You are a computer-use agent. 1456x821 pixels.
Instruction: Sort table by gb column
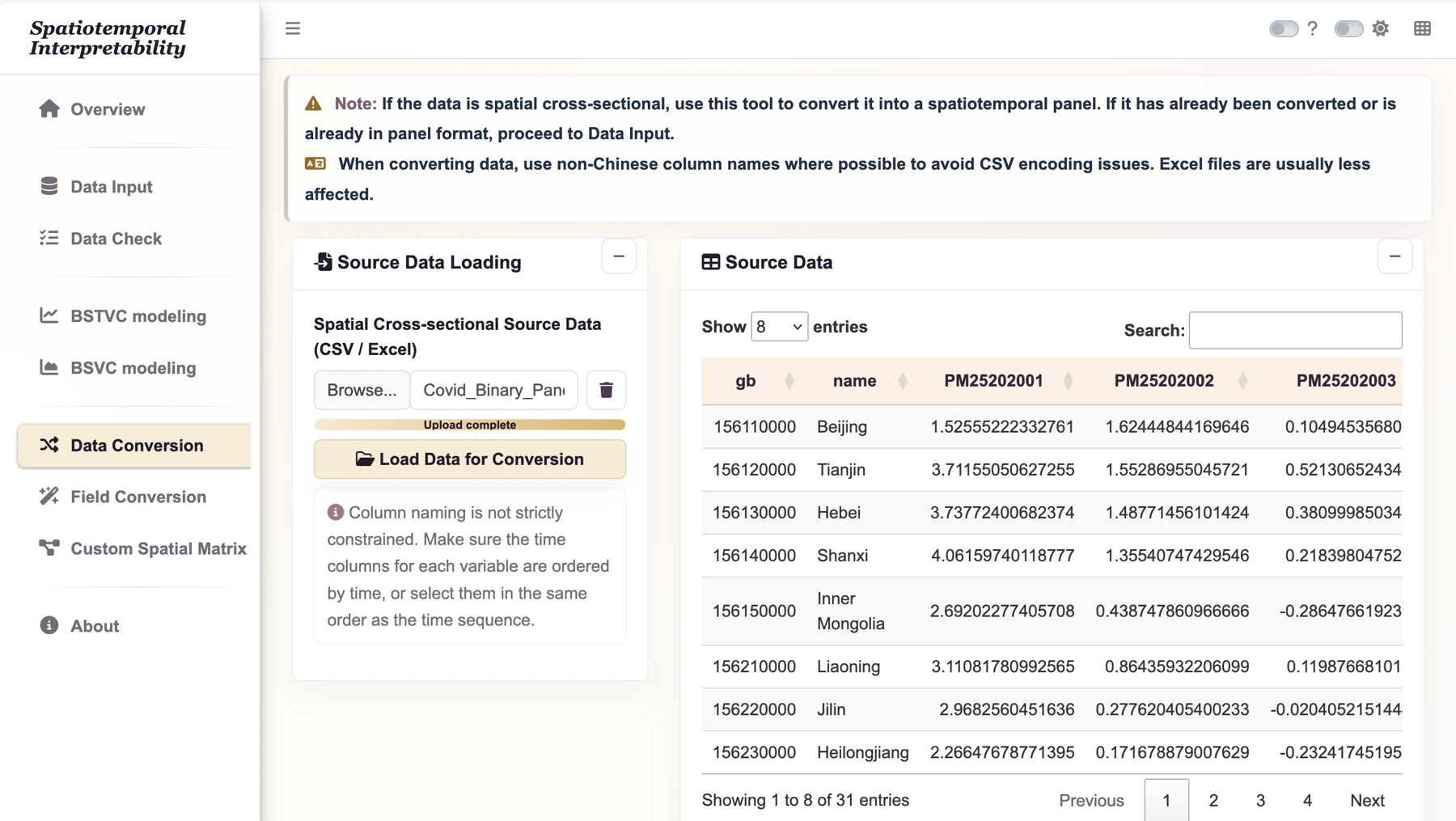753,381
